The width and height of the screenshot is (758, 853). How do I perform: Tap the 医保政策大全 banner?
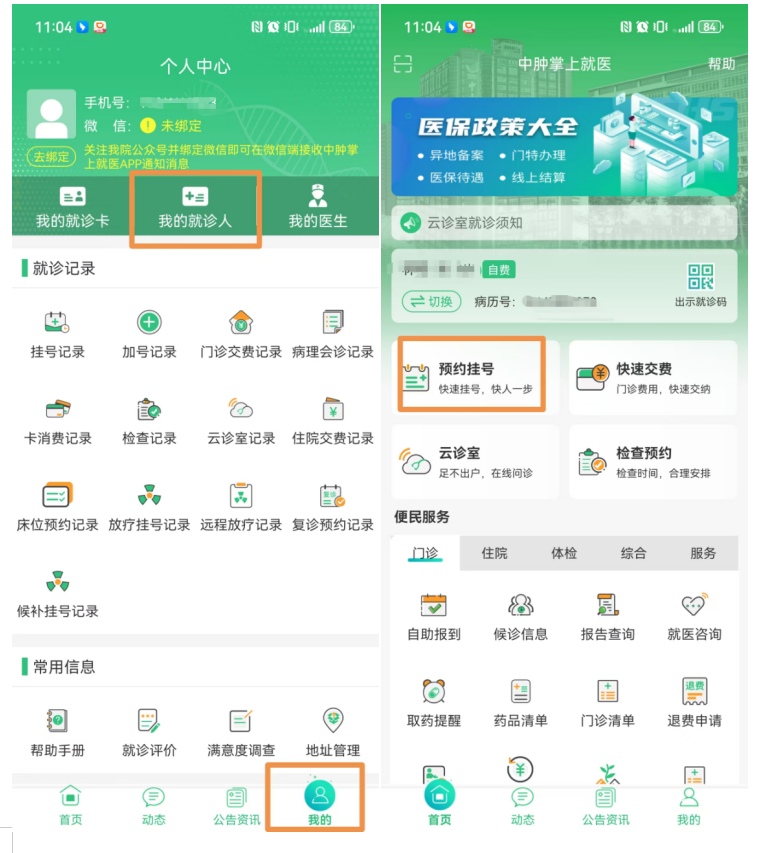(x=564, y=146)
